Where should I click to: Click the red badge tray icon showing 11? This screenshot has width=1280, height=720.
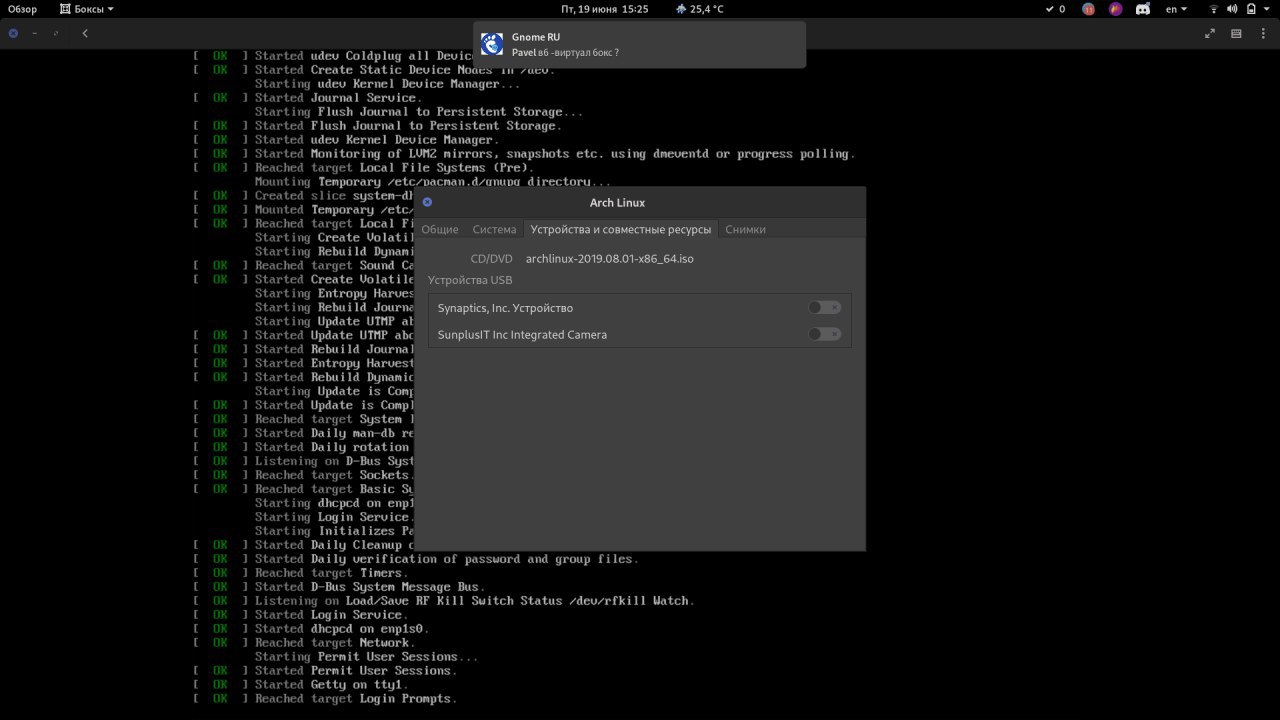pos(1089,9)
